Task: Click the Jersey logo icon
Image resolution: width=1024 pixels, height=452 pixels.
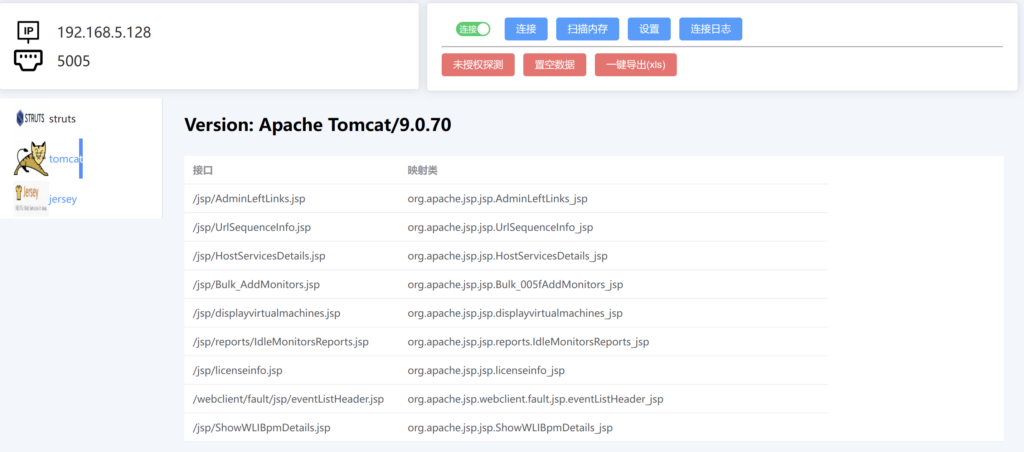Action: tap(31, 199)
